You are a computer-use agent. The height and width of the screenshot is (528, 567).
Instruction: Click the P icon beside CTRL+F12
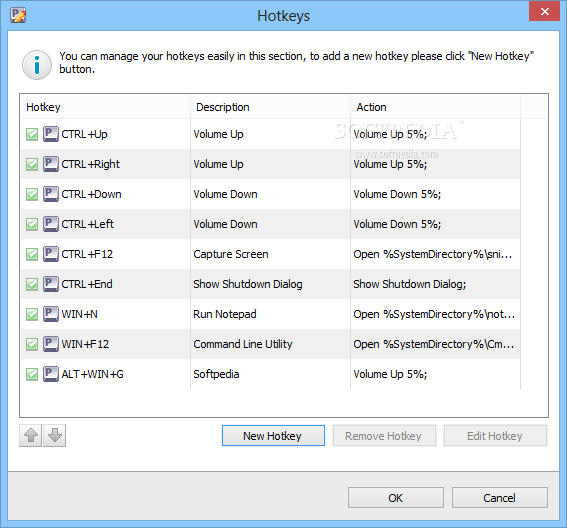coord(51,254)
